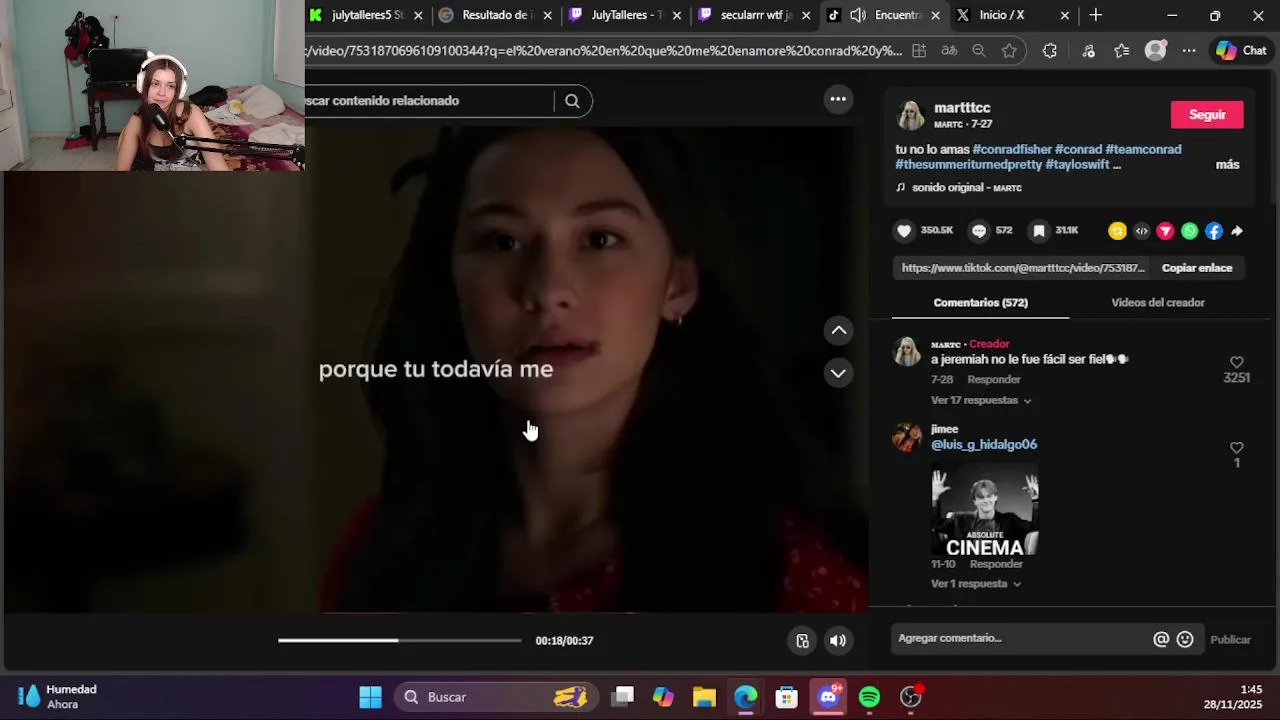Share the video to WhatsApp
This screenshot has width=1280, height=720.
(x=1189, y=231)
